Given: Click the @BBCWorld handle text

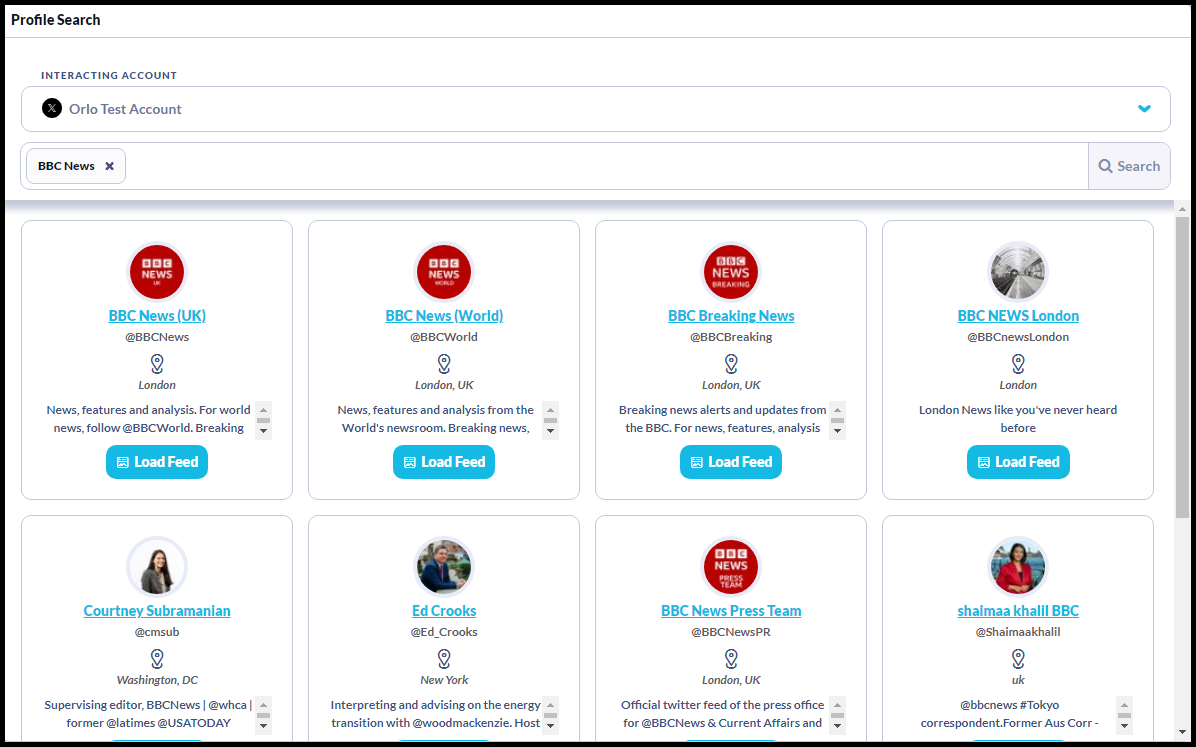Looking at the screenshot, I should (x=444, y=337).
